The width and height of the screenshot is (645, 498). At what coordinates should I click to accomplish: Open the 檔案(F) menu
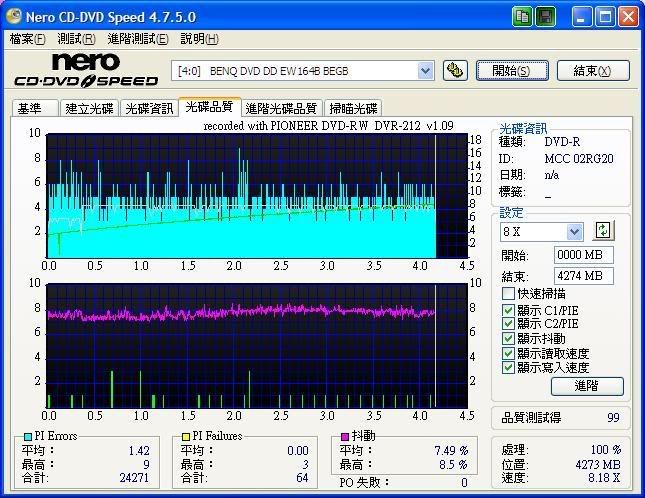pos(27,39)
